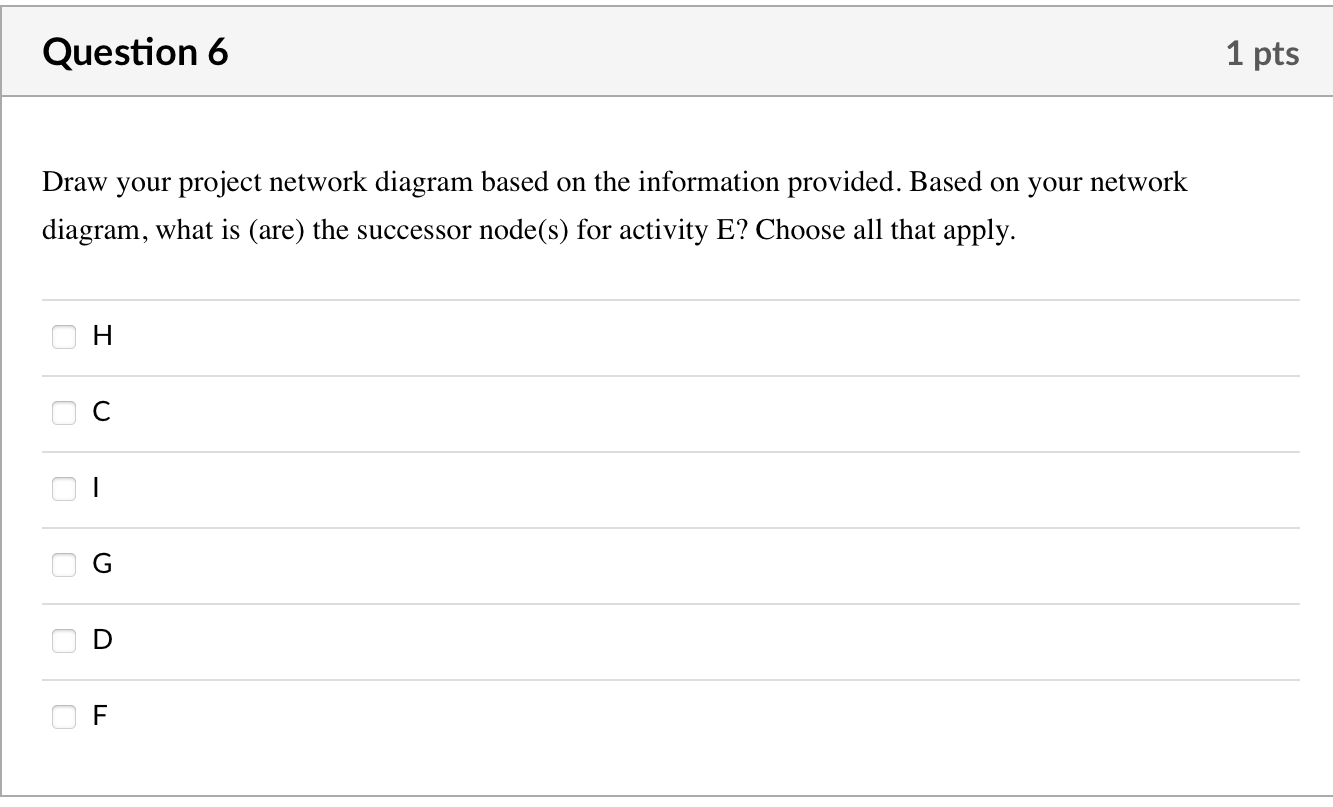Click the D answer label text
The width and height of the screenshot is (1333, 807).
coord(102,640)
